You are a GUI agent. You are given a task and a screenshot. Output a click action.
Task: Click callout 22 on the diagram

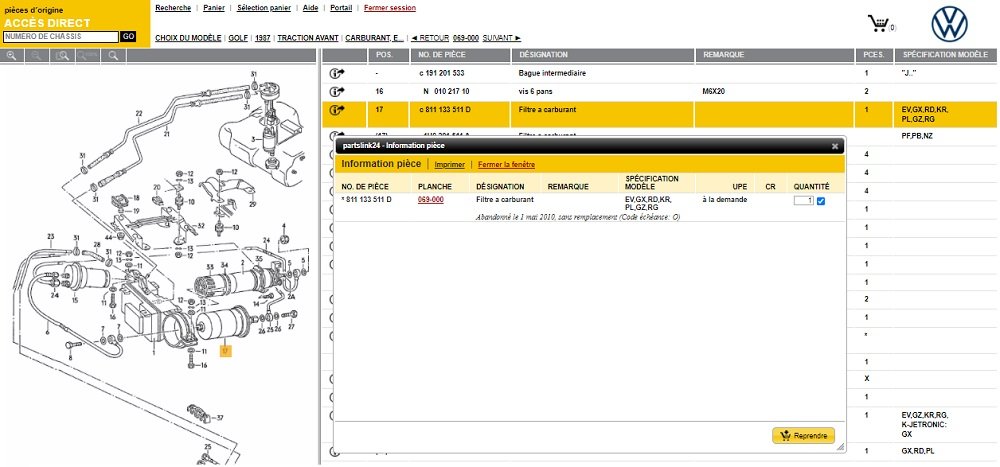coord(138,114)
